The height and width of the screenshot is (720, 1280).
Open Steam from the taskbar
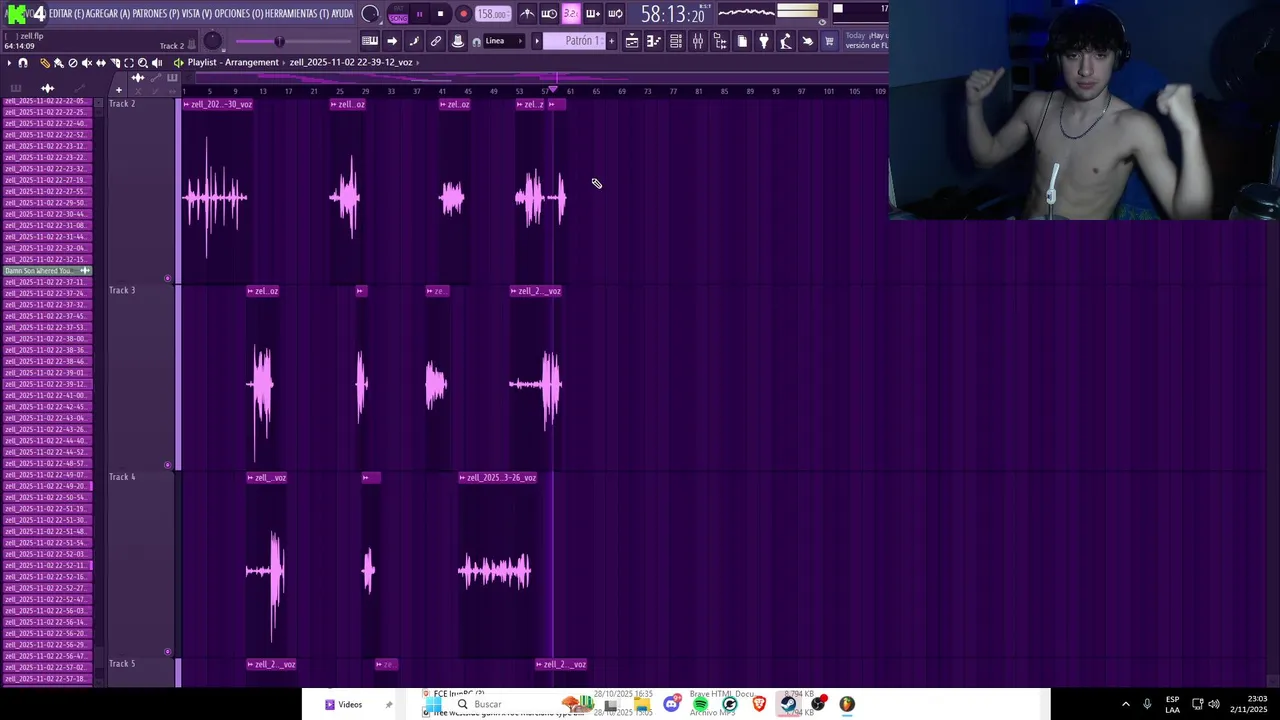click(789, 704)
